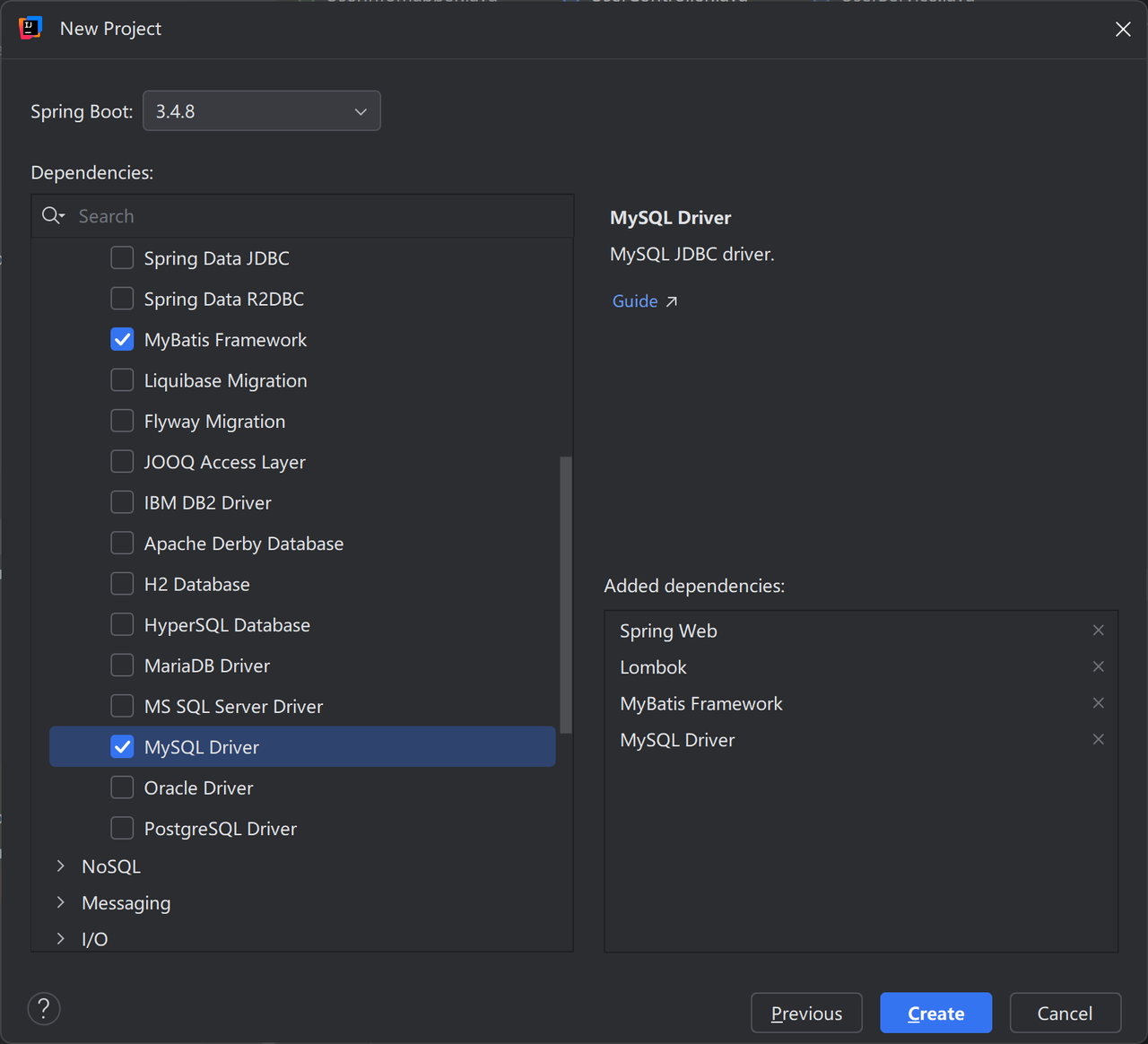The height and width of the screenshot is (1044, 1148).
Task: Select the Oracle Driver list item
Action: [x=198, y=788]
